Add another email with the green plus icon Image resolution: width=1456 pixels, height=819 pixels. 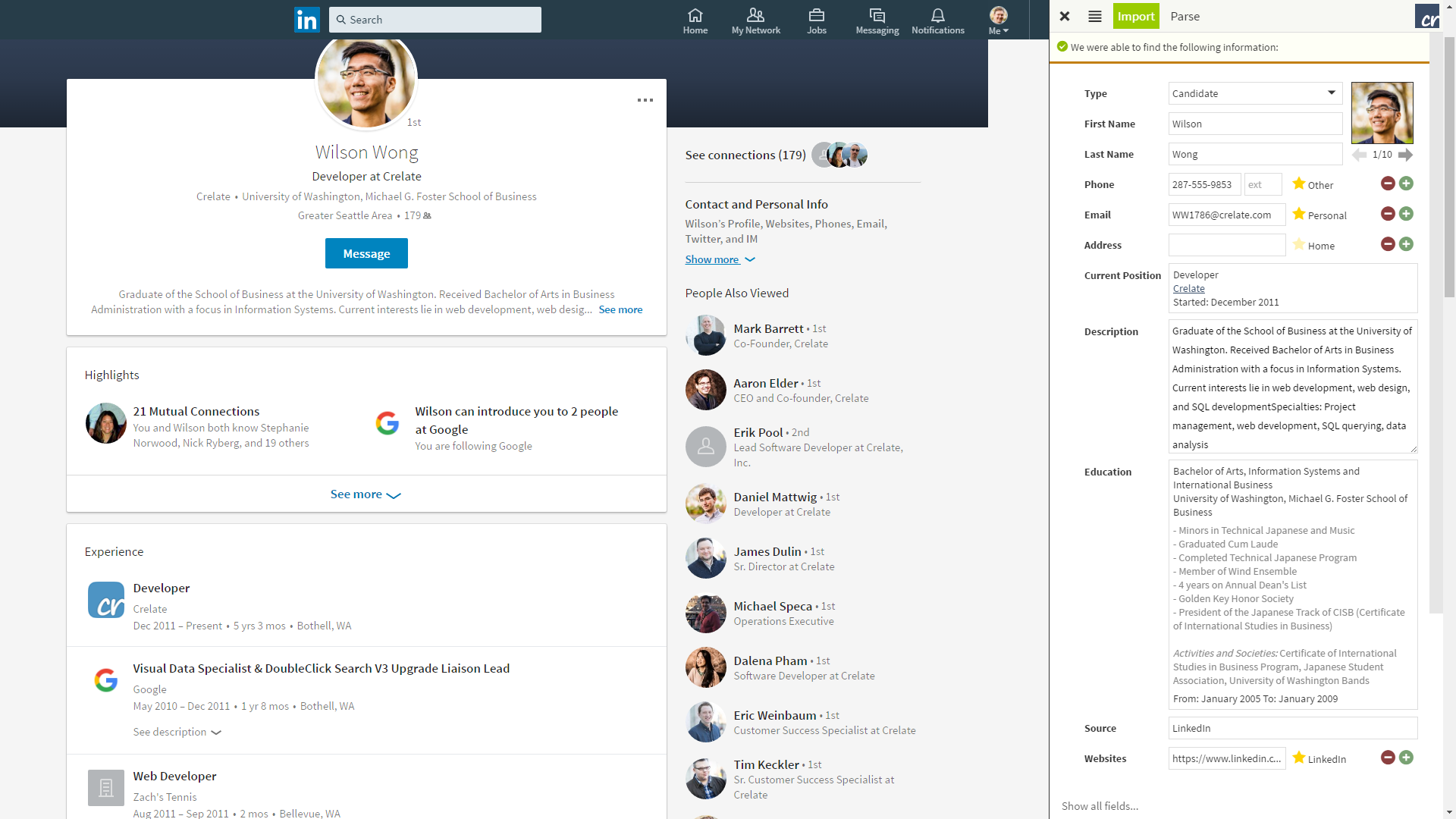(1406, 214)
